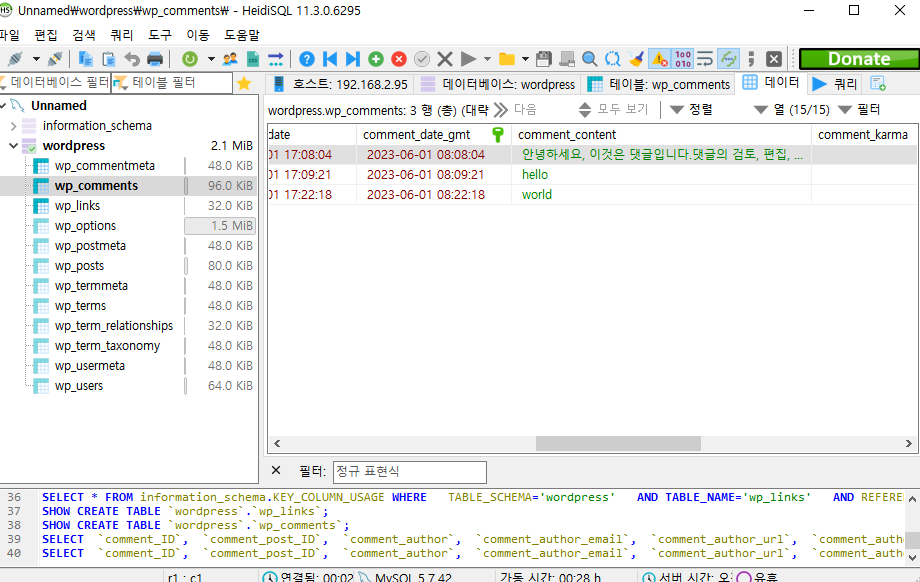
Task: Click the Cancel editing X icon
Action: click(x=445, y=59)
